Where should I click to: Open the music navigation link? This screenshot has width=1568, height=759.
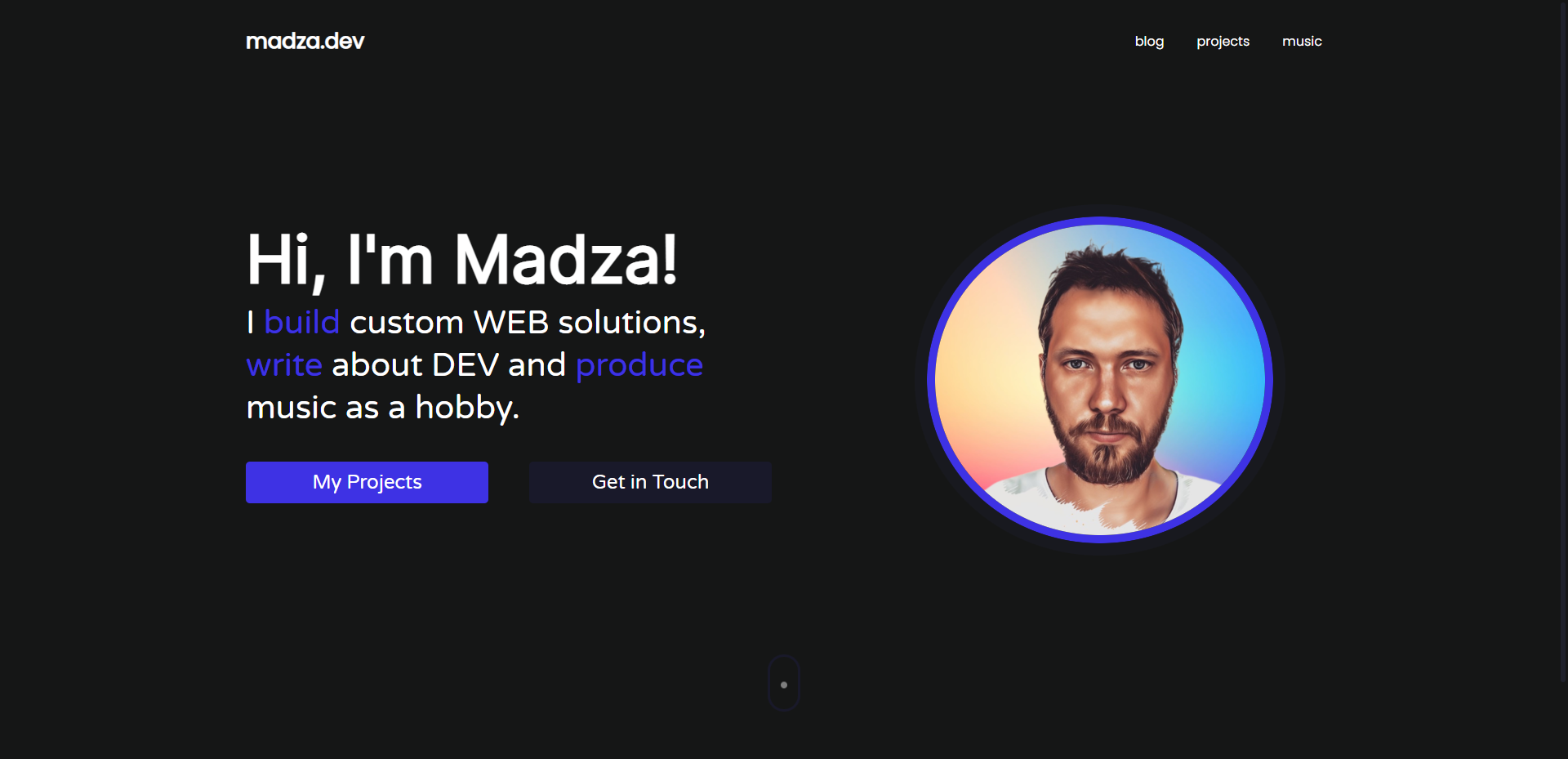point(1302,41)
